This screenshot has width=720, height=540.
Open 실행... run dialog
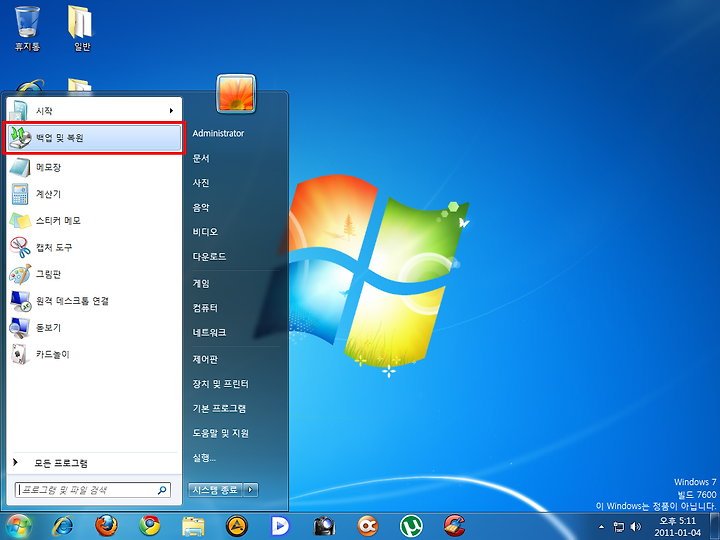[x=204, y=458]
